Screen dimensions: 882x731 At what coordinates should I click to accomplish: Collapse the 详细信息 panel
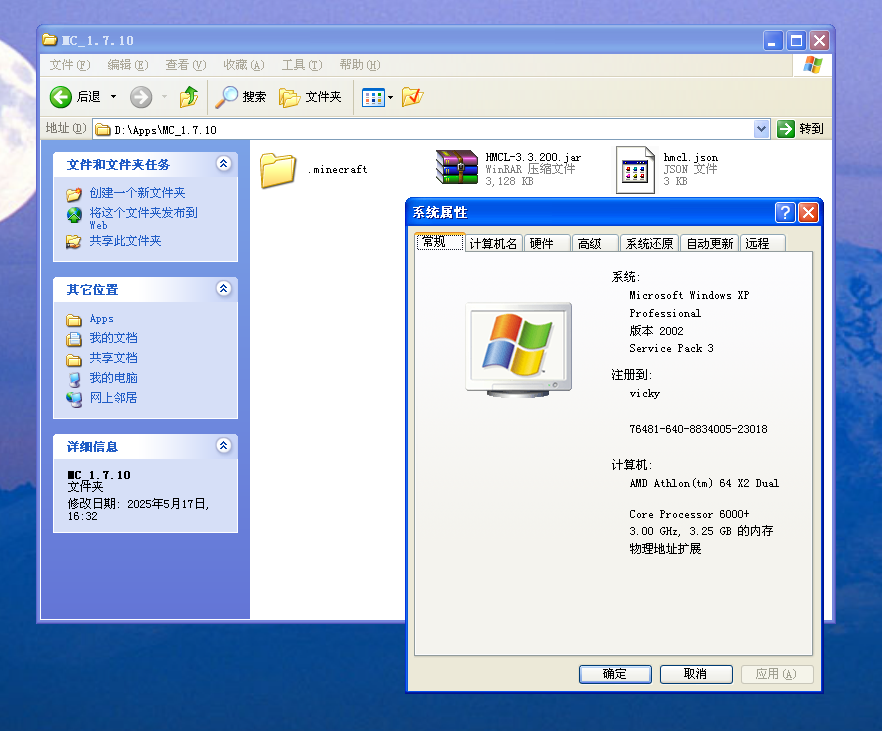click(223, 445)
